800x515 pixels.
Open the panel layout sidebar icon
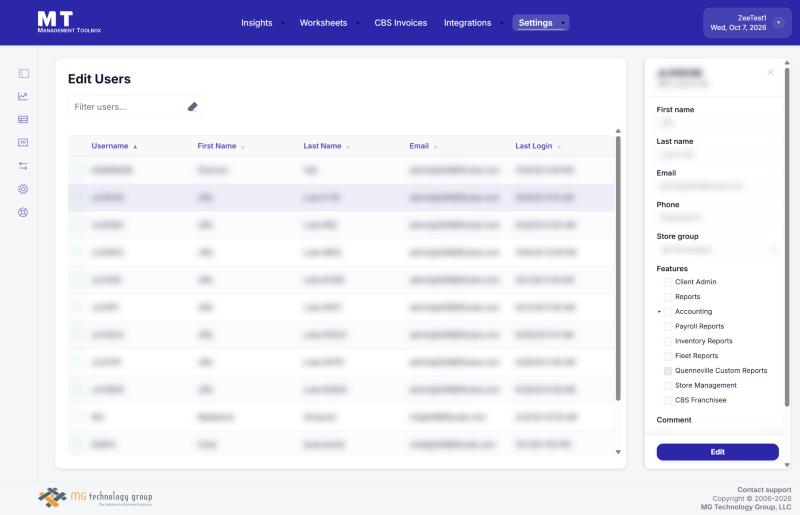23,73
